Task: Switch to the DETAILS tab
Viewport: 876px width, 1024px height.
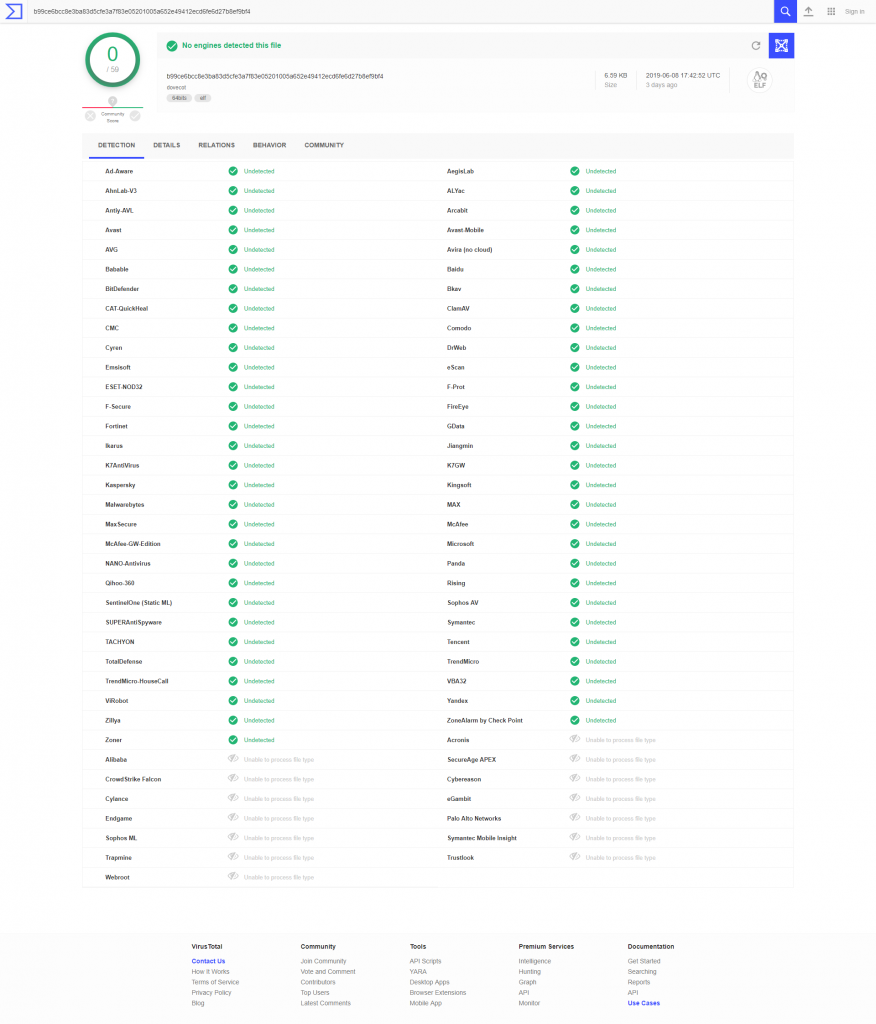Action: point(167,146)
